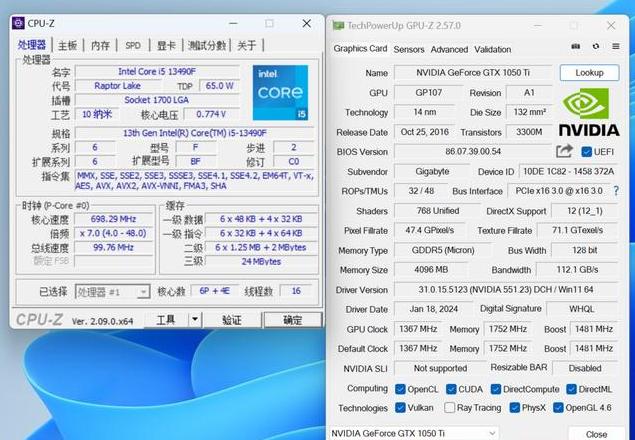Click the GPU-Z screenshot camera icon
Image resolution: width=635 pixels, height=440 pixels.
pos(575,47)
